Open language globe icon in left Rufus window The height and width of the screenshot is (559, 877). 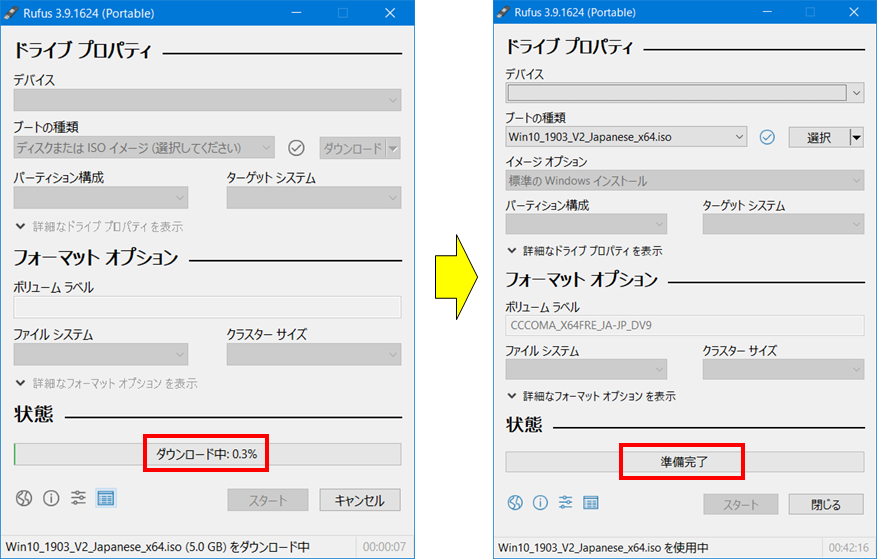23,497
